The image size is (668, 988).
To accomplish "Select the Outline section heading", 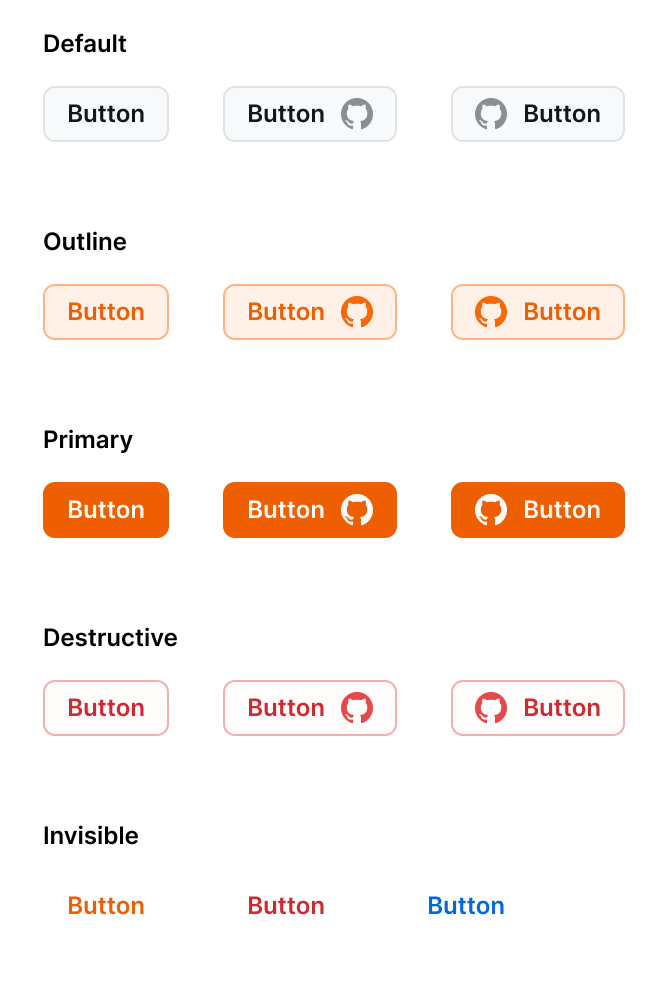I will 84,242.
